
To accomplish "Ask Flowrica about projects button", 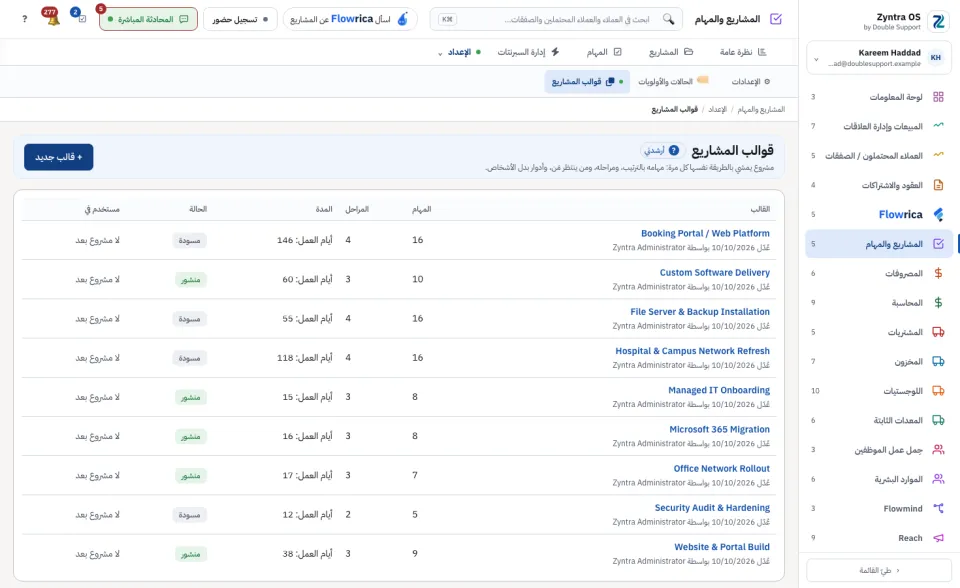I will pyautogui.click(x=350, y=19).
